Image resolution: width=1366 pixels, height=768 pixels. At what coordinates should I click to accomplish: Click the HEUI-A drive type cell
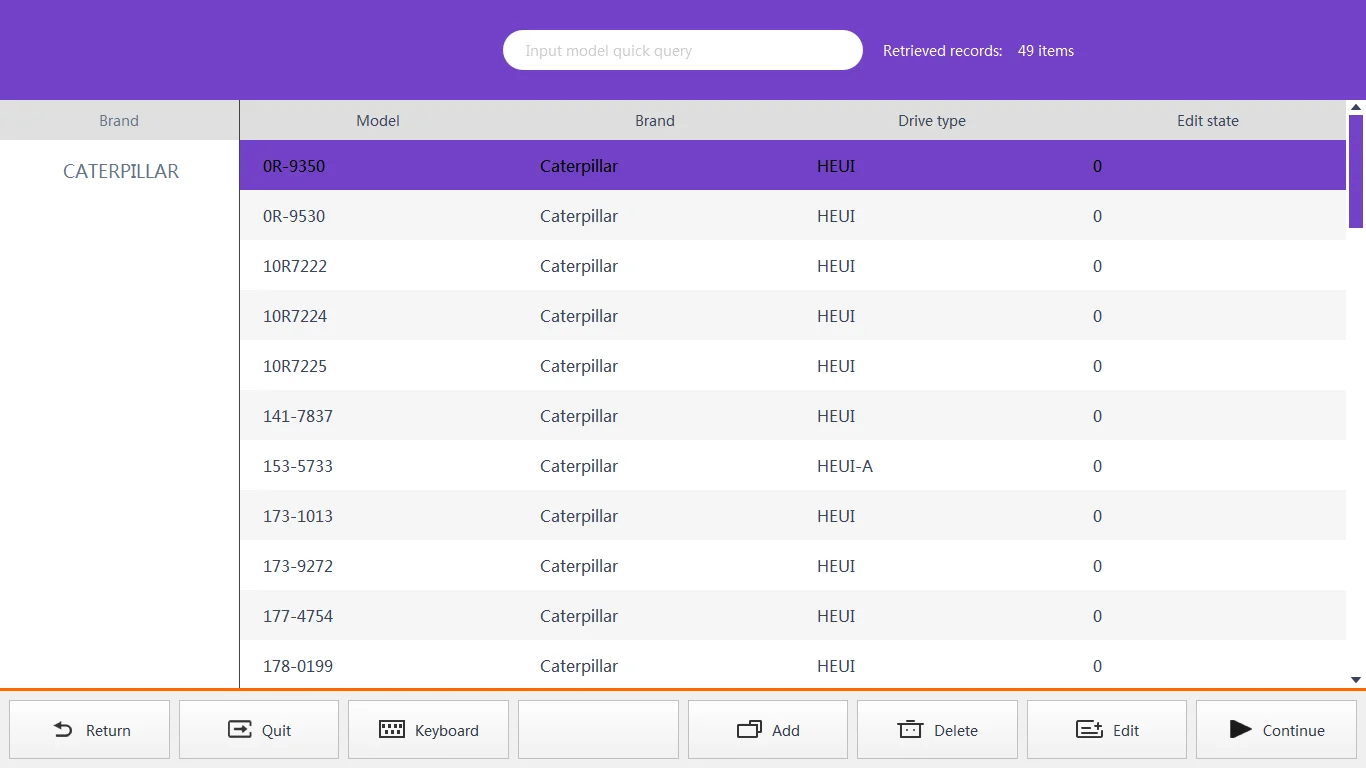[x=845, y=466]
